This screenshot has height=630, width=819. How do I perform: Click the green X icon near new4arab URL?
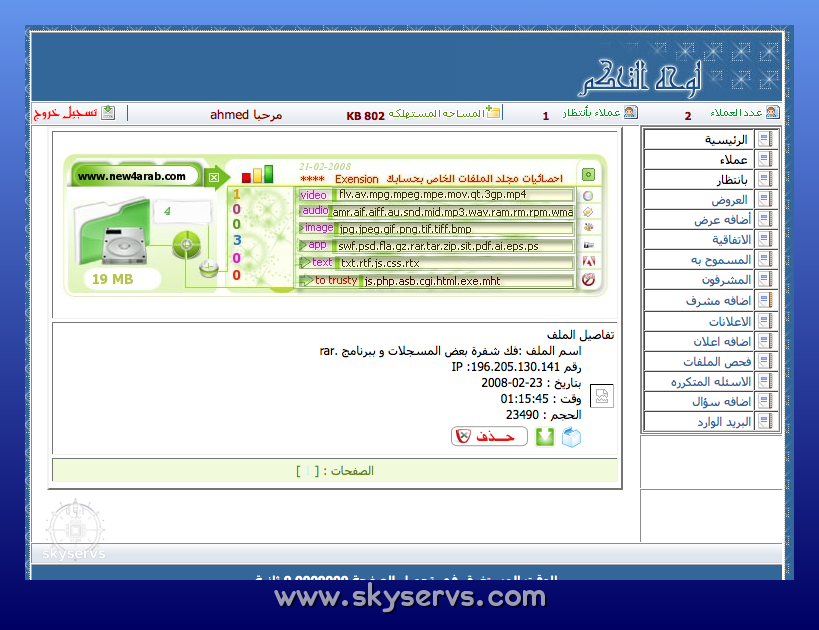pos(213,178)
